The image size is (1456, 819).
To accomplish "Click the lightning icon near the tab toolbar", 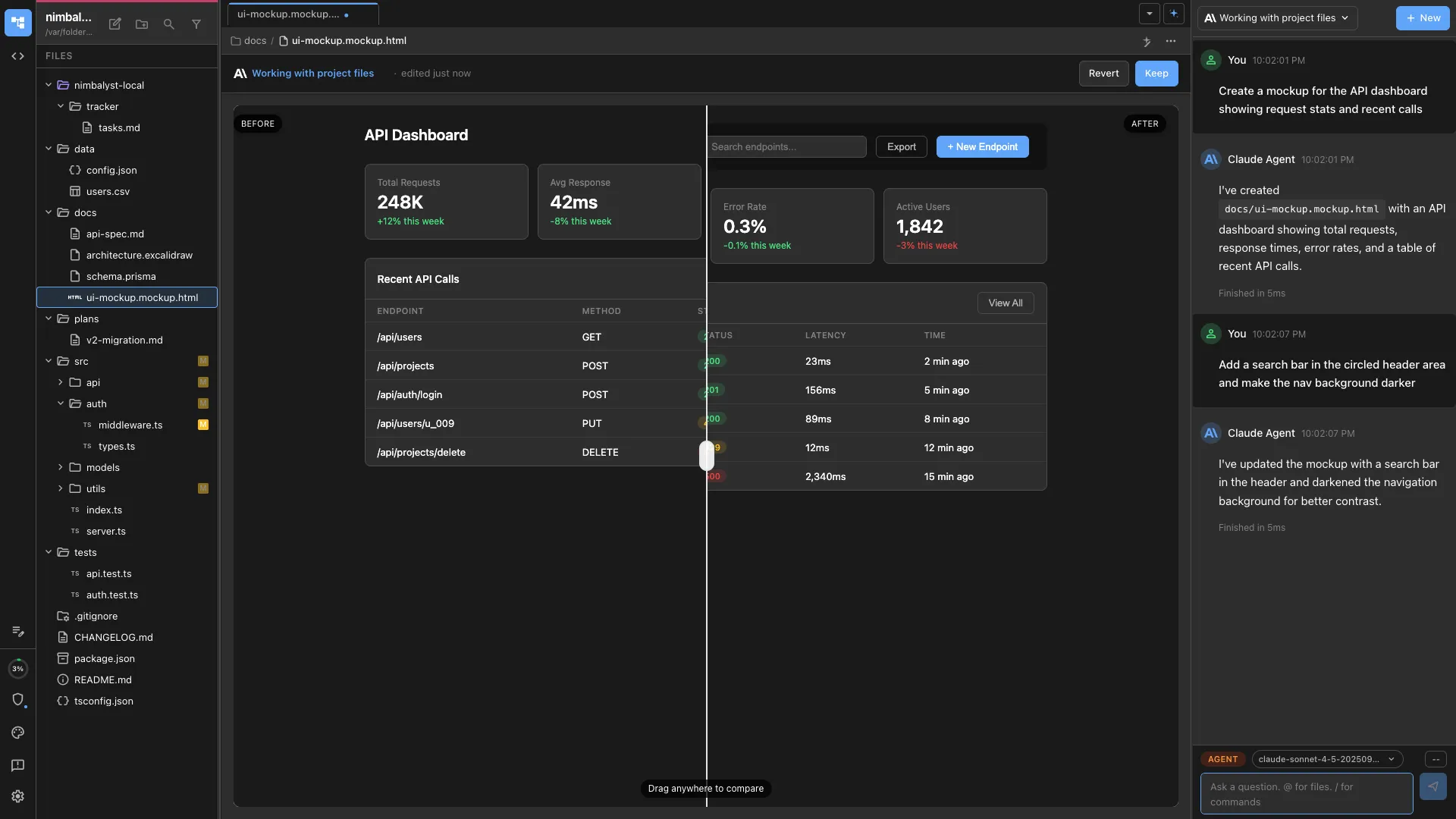I will [x=1147, y=42].
